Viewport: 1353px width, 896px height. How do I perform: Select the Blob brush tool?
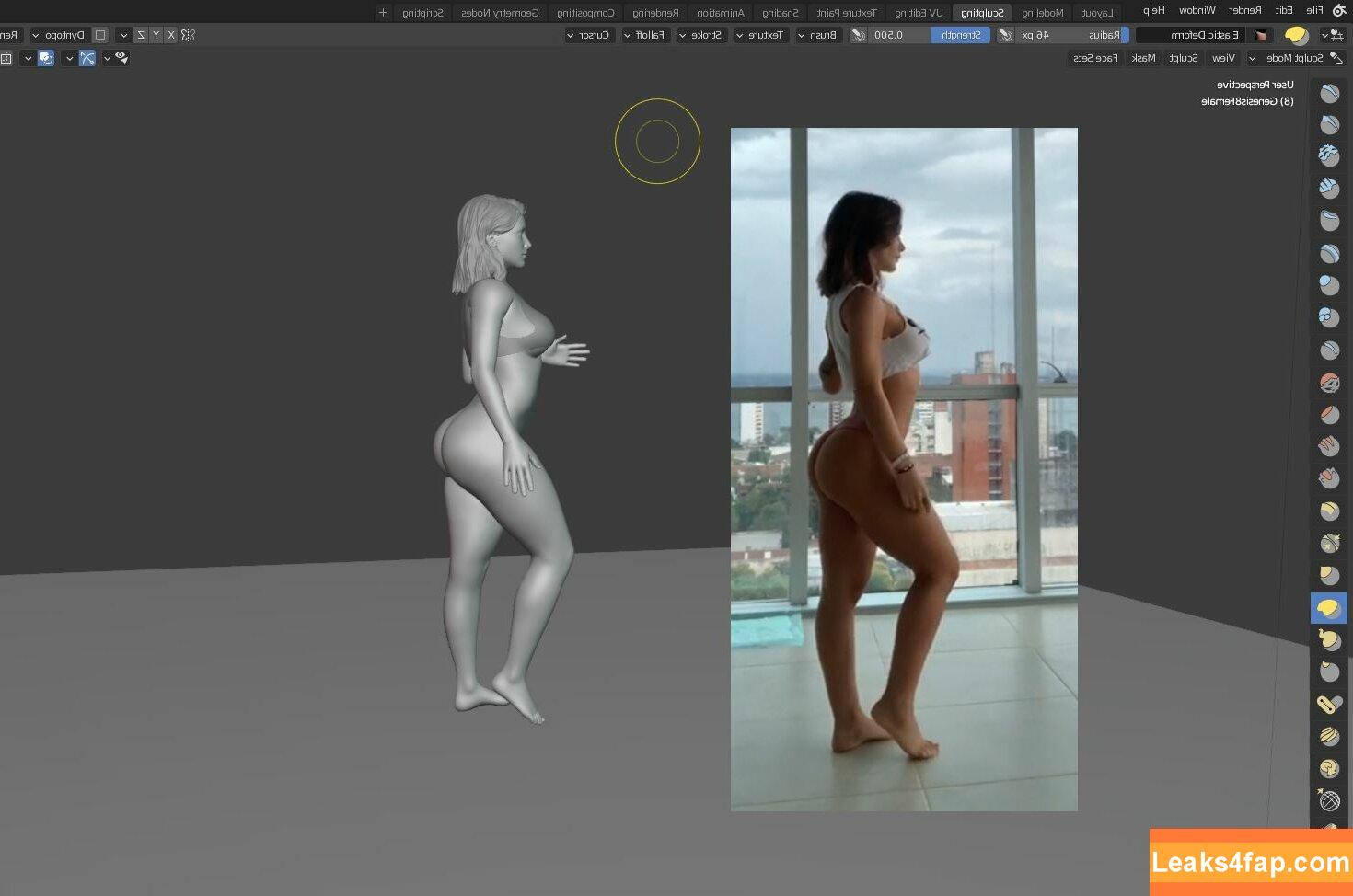1329,317
